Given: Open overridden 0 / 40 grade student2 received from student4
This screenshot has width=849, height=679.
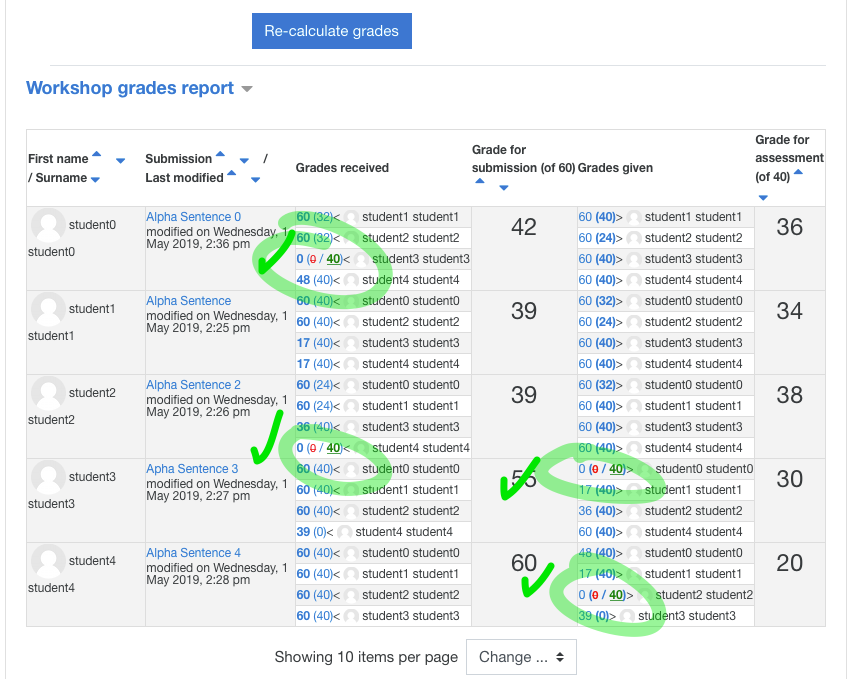Looking at the screenshot, I should [319, 448].
